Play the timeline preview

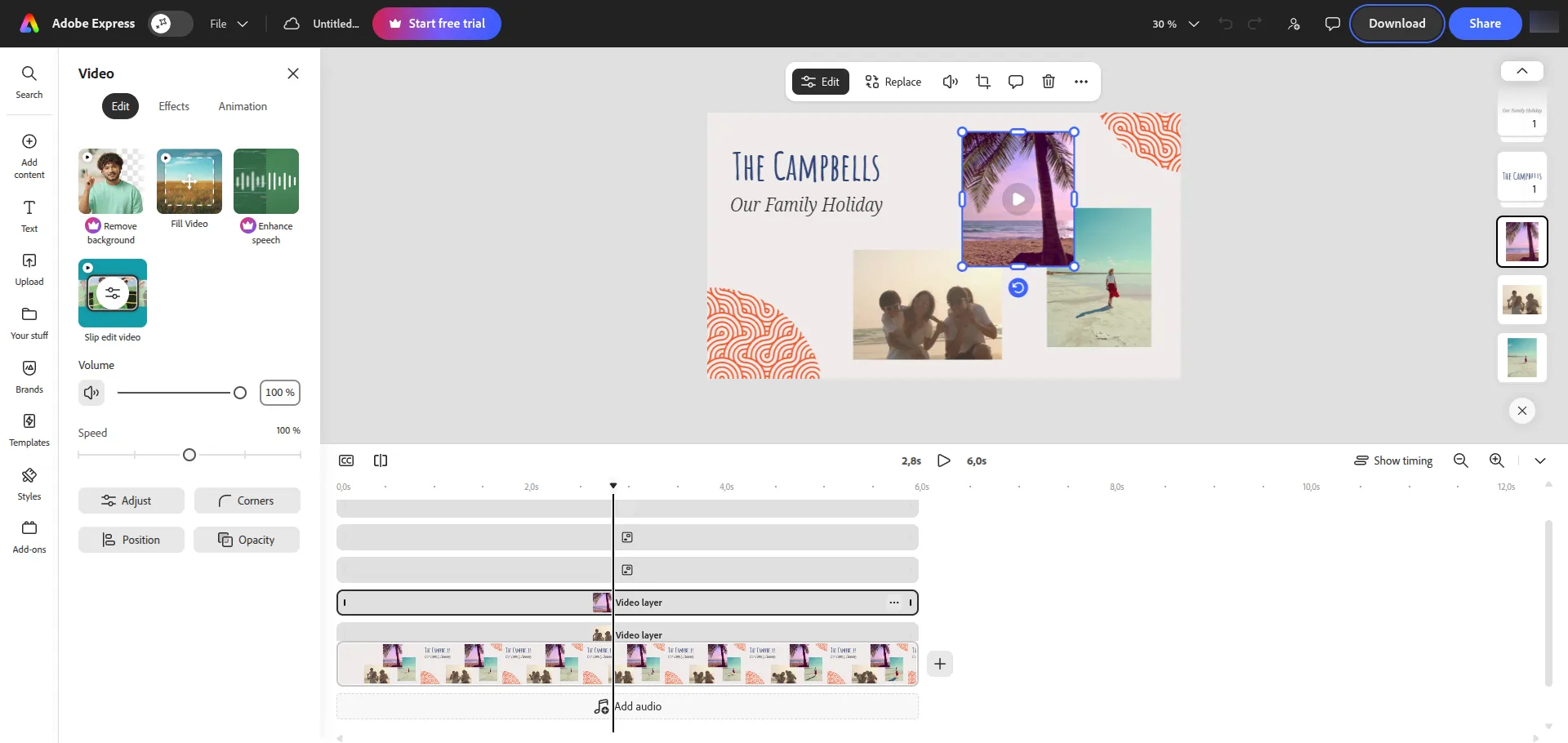coord(944,460)
